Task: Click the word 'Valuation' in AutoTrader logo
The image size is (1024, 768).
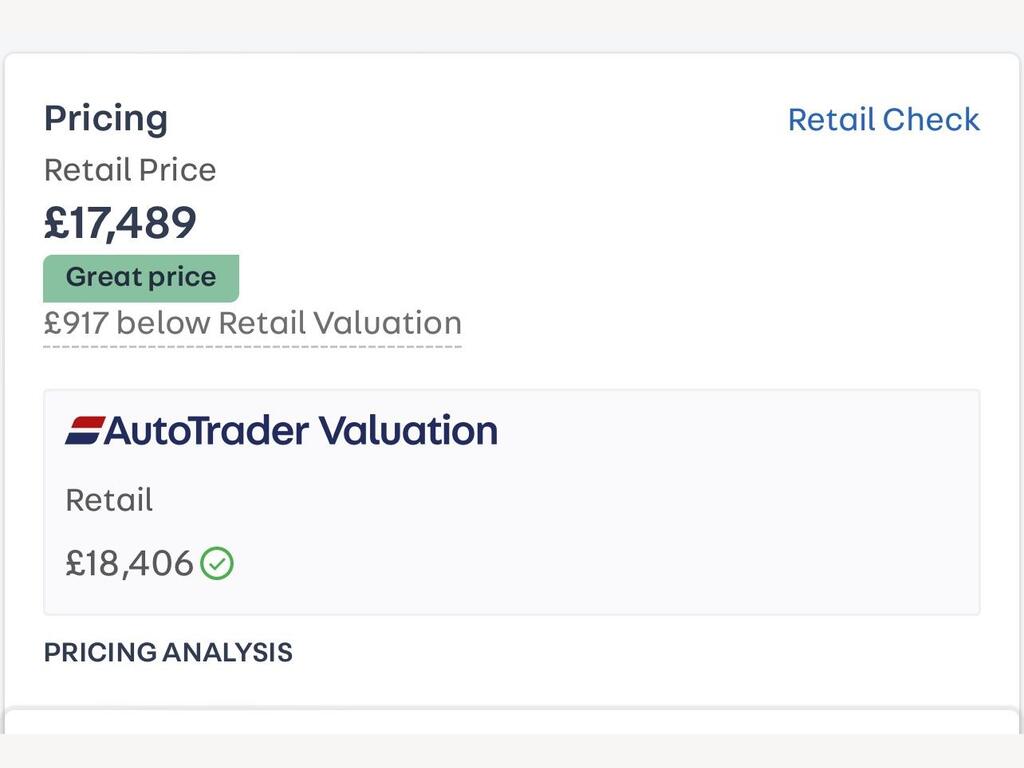Action: click(408, 431)
